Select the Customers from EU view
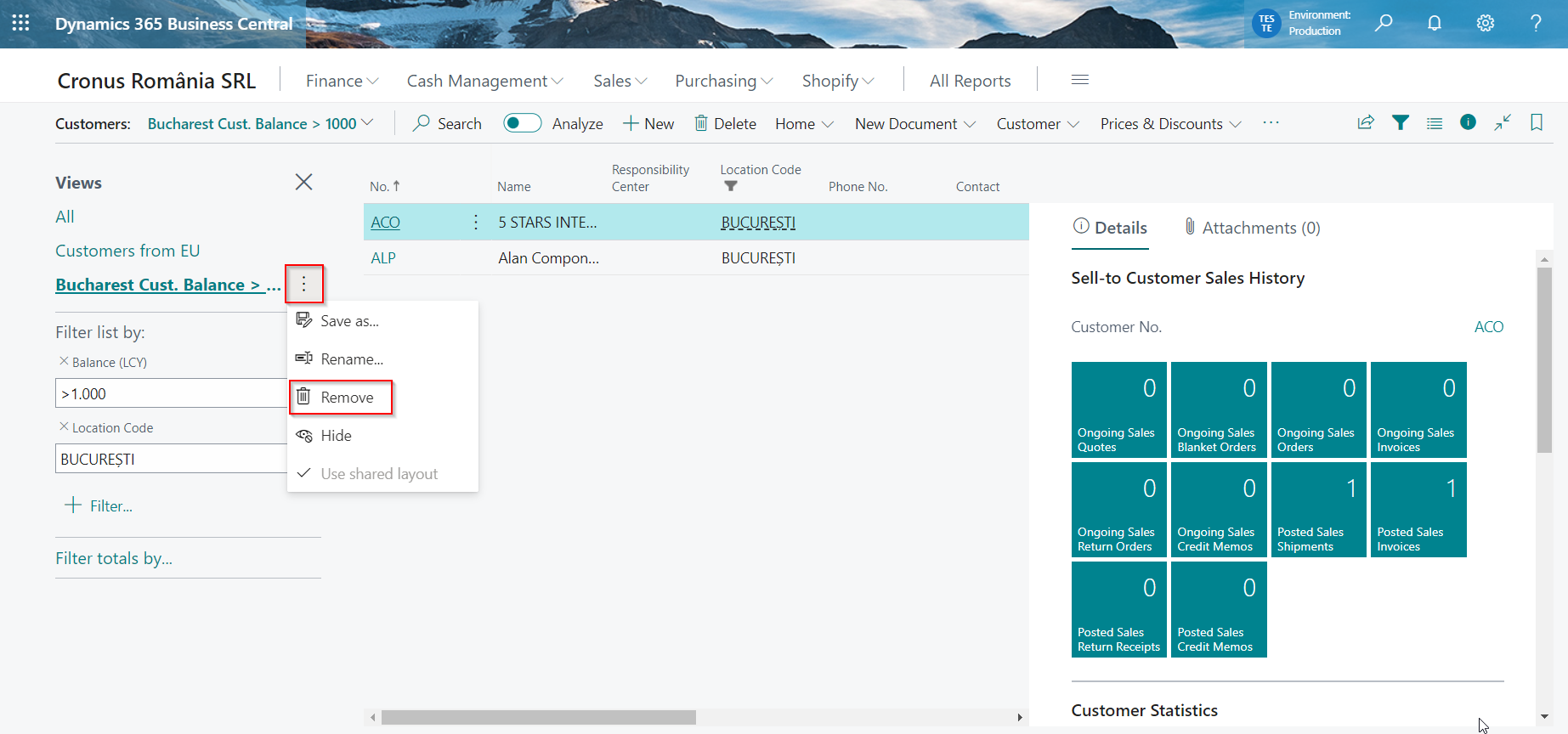 click(127, 250)
